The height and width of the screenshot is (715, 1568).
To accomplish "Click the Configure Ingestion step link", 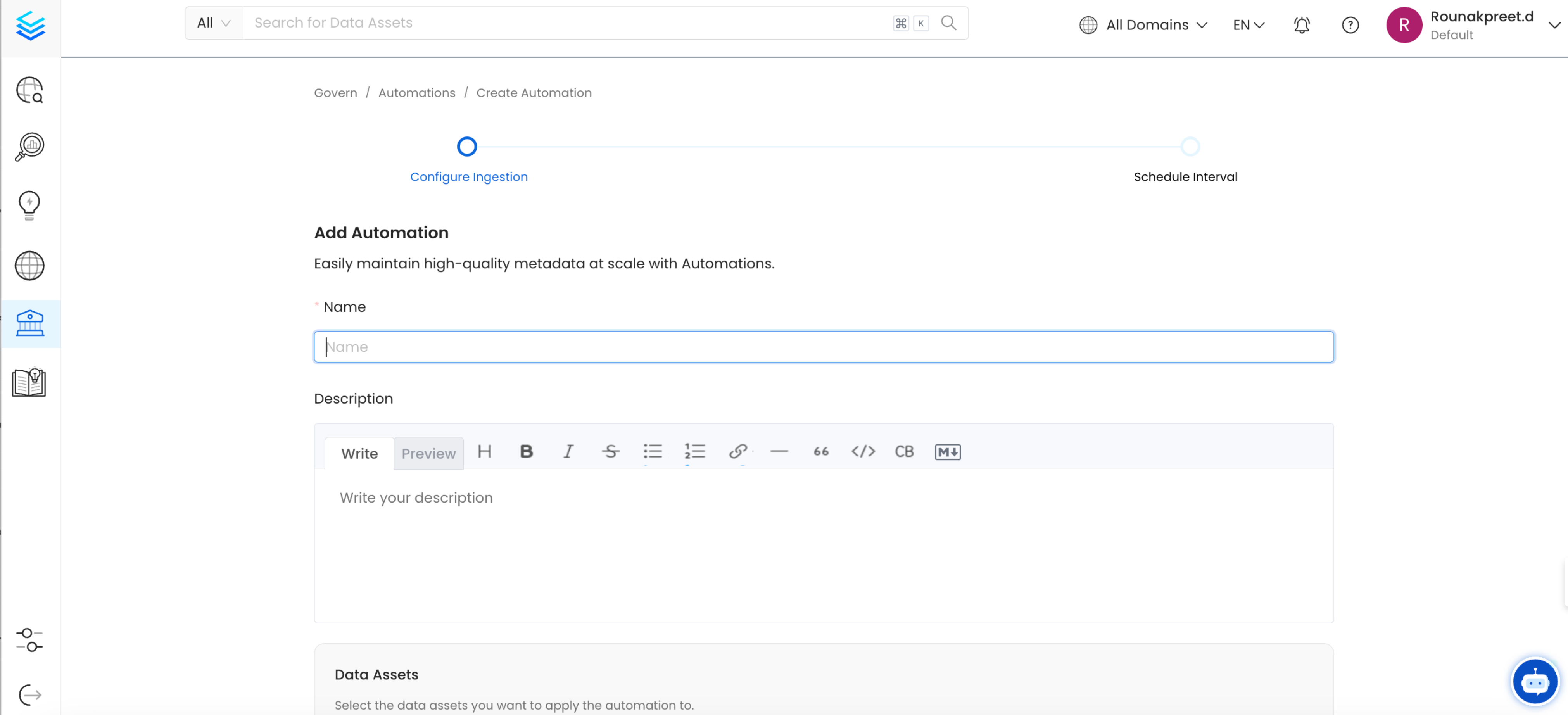I will (468, 176).
